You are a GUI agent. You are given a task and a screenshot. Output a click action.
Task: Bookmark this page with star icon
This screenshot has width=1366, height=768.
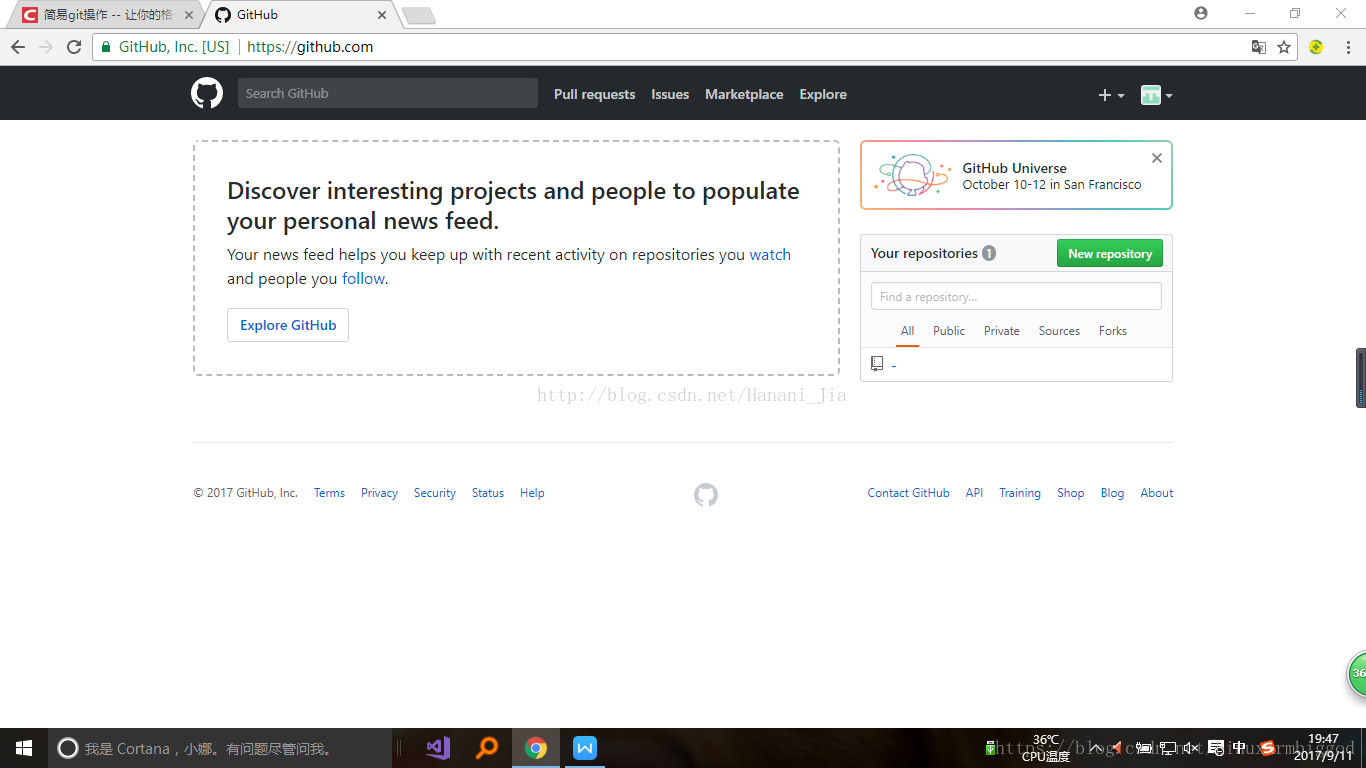point(1284,47)
